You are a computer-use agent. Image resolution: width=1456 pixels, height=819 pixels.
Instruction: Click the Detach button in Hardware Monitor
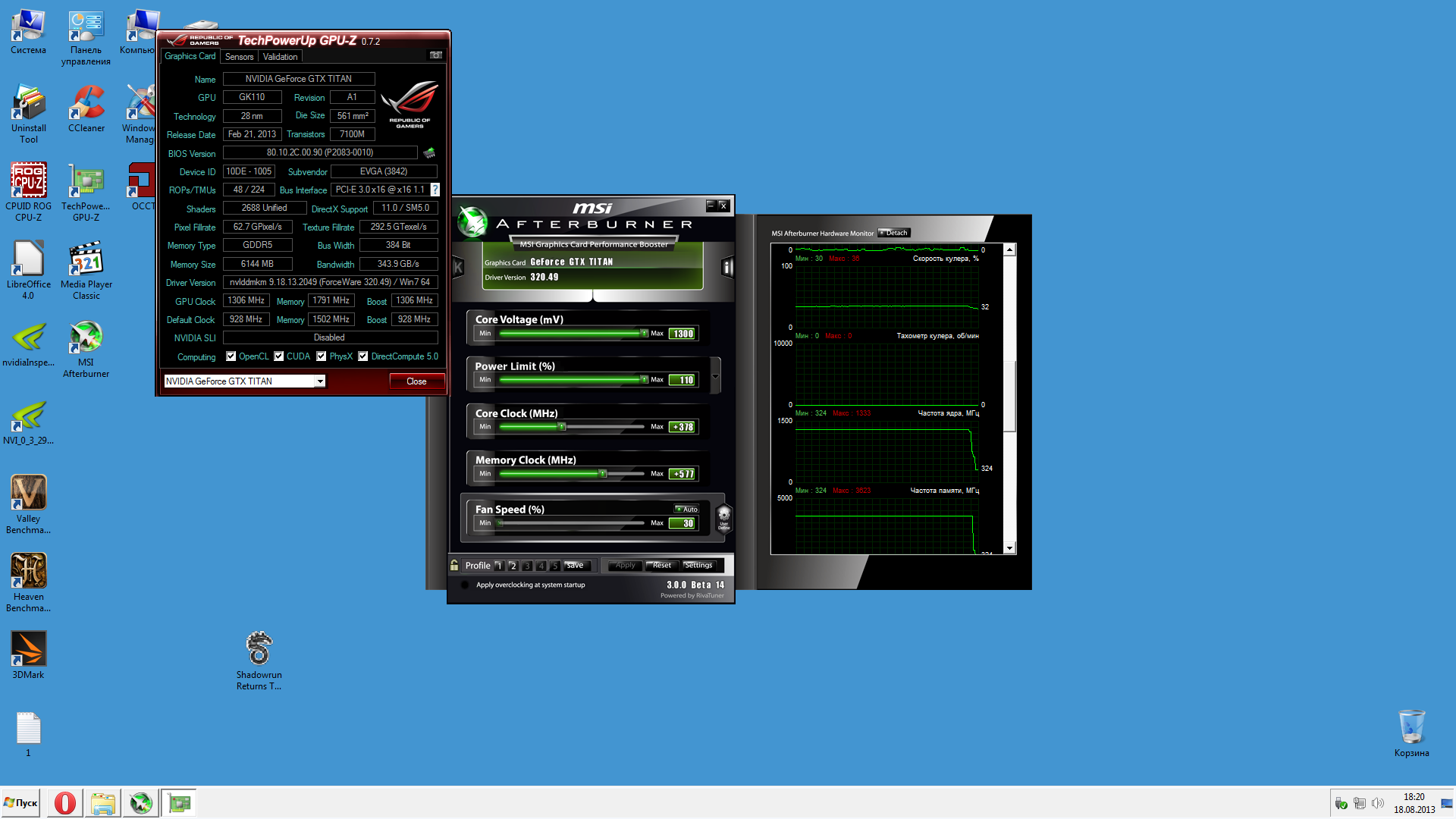click(894, 233)
